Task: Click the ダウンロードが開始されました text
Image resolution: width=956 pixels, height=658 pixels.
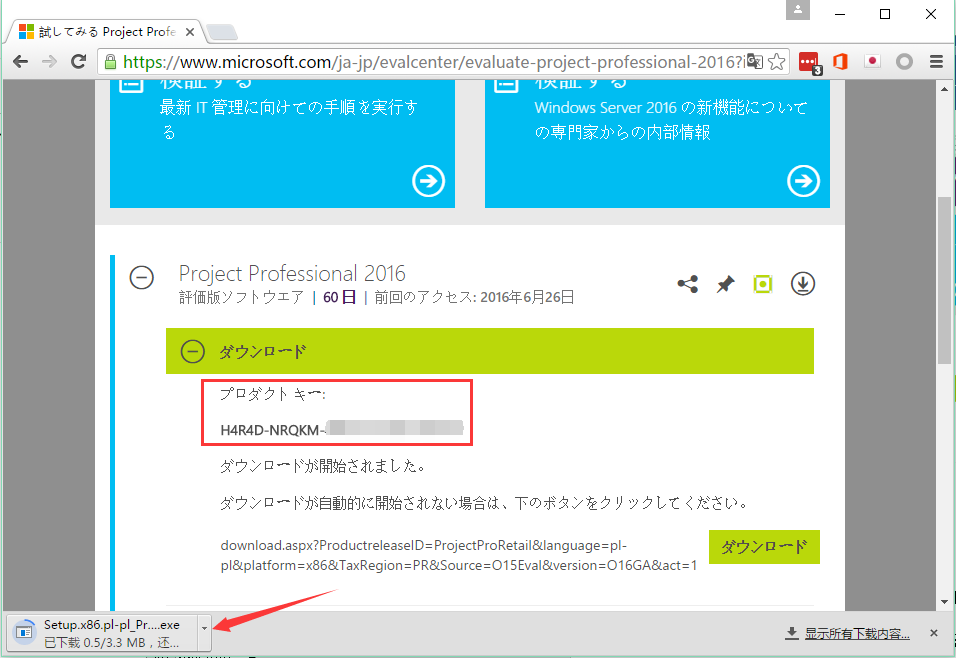Action: click(323, 467)
